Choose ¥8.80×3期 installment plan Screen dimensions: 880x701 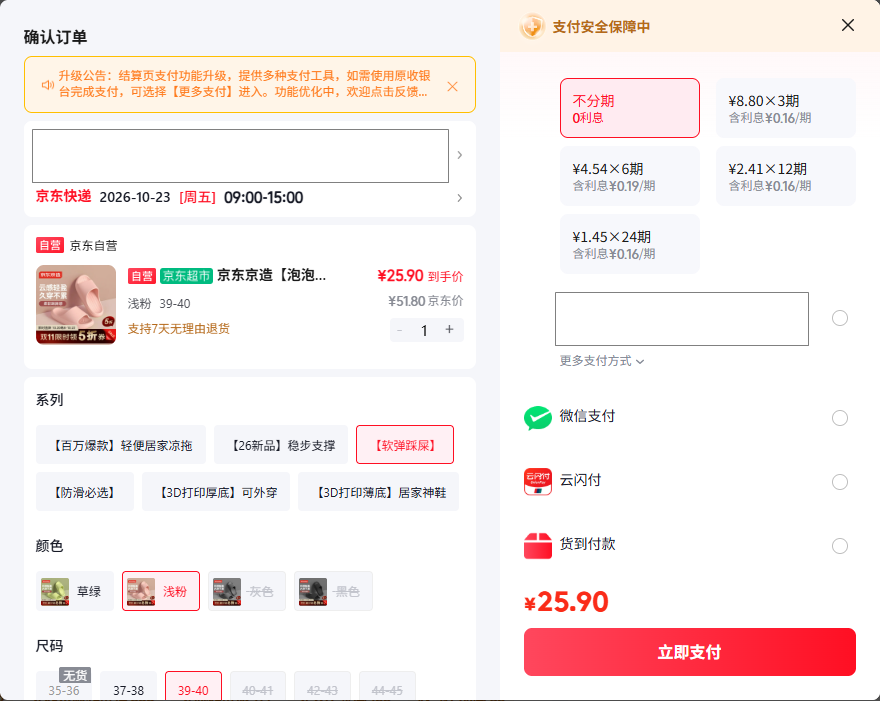(786, 108)
